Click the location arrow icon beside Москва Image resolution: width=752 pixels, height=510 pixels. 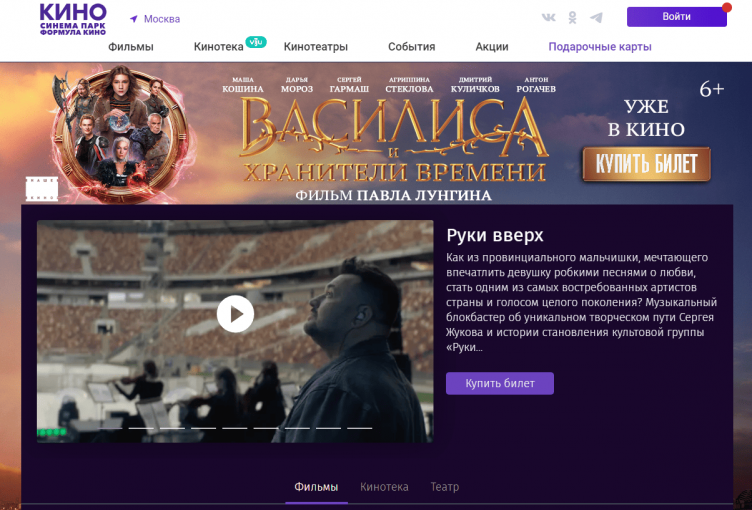tap(134, 19)
